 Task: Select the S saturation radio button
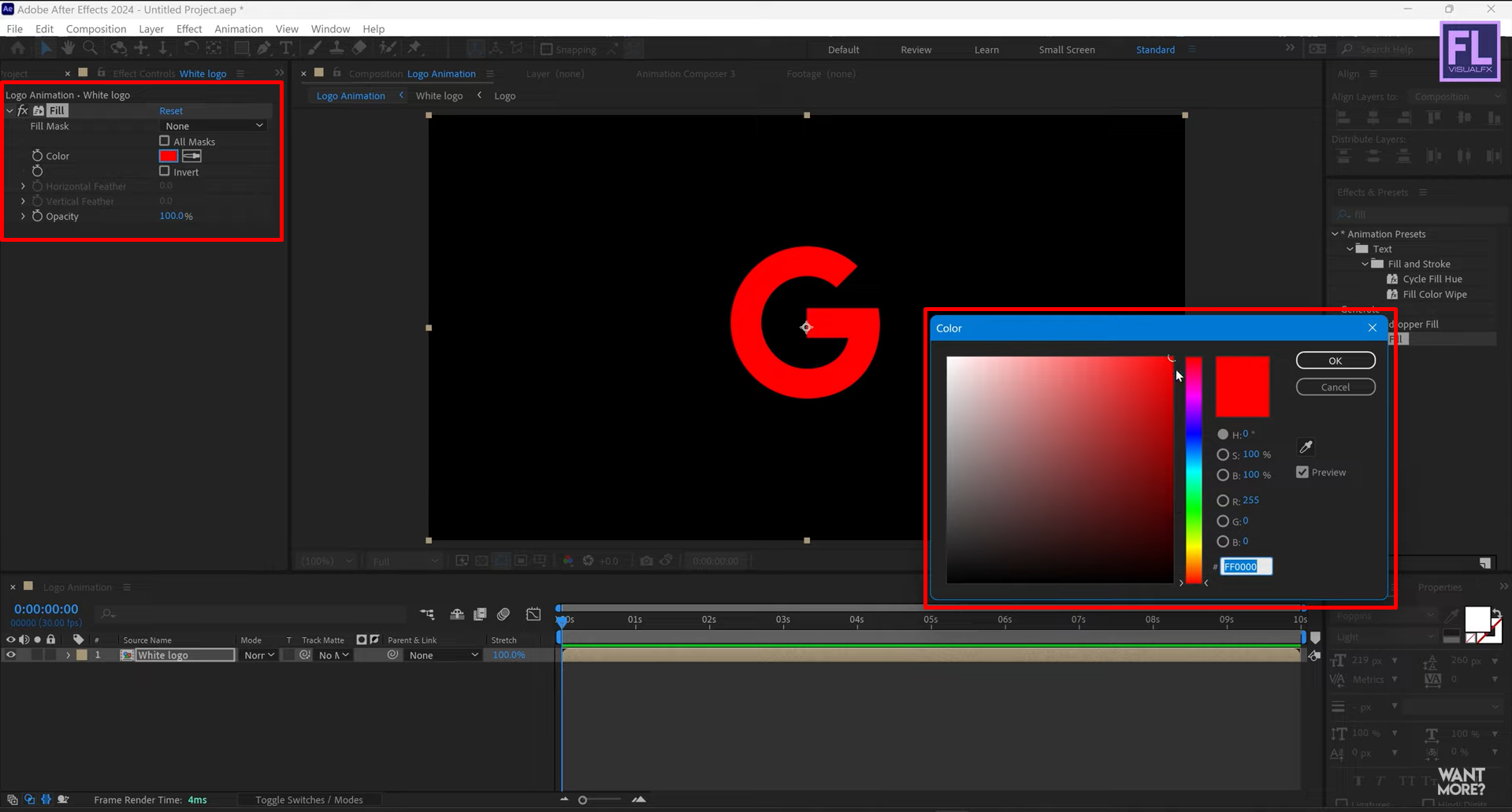(x=1223, y=454)
